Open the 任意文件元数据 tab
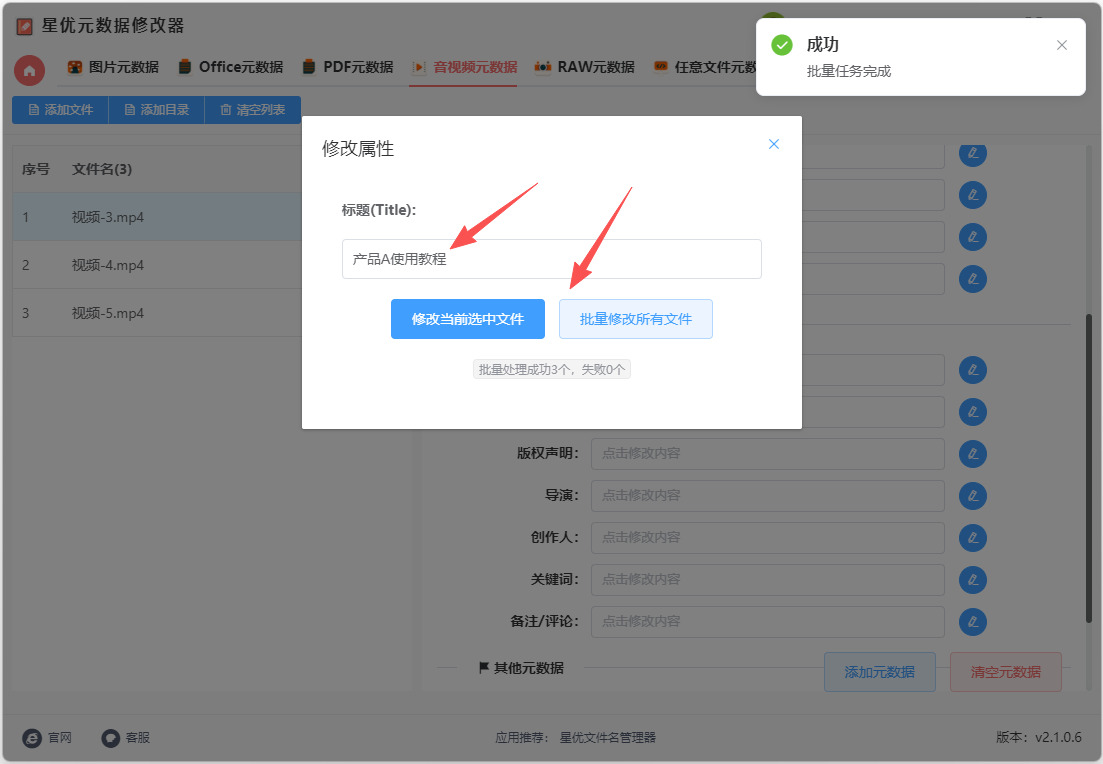 pos(706,67)
